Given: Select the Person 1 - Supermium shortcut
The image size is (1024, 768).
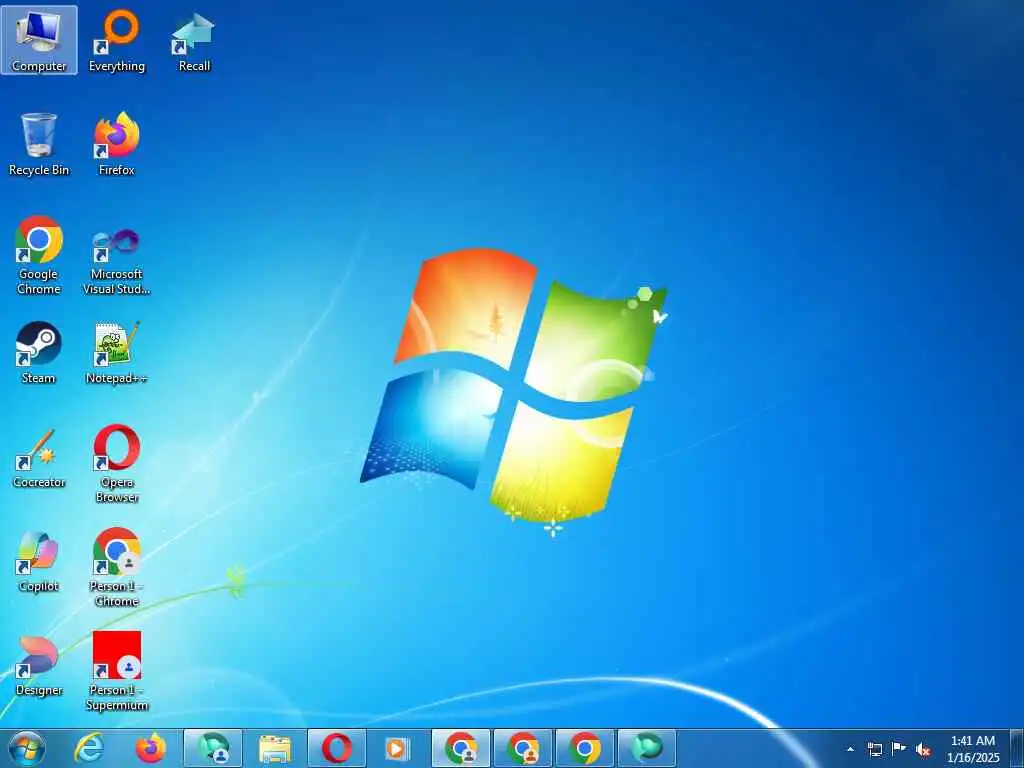Looking at the screenshot, I should (x=117, y=671).
